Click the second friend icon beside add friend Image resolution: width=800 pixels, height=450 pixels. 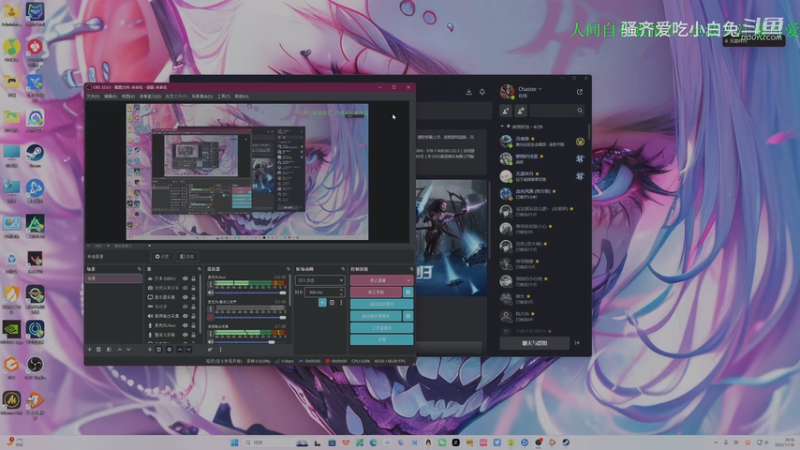(521, 111)
